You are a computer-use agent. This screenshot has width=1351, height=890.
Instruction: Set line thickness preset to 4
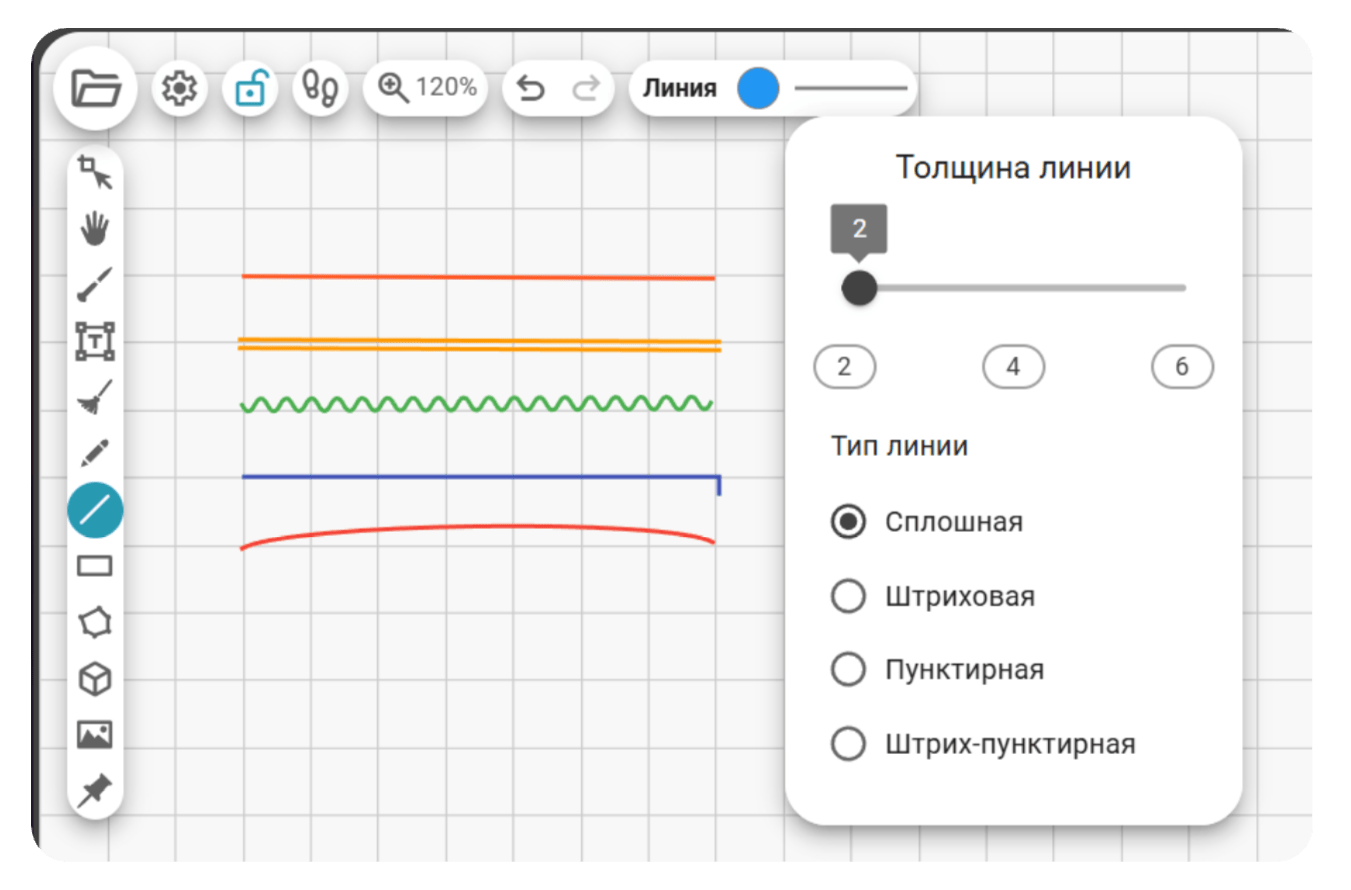coord(1013,367)
